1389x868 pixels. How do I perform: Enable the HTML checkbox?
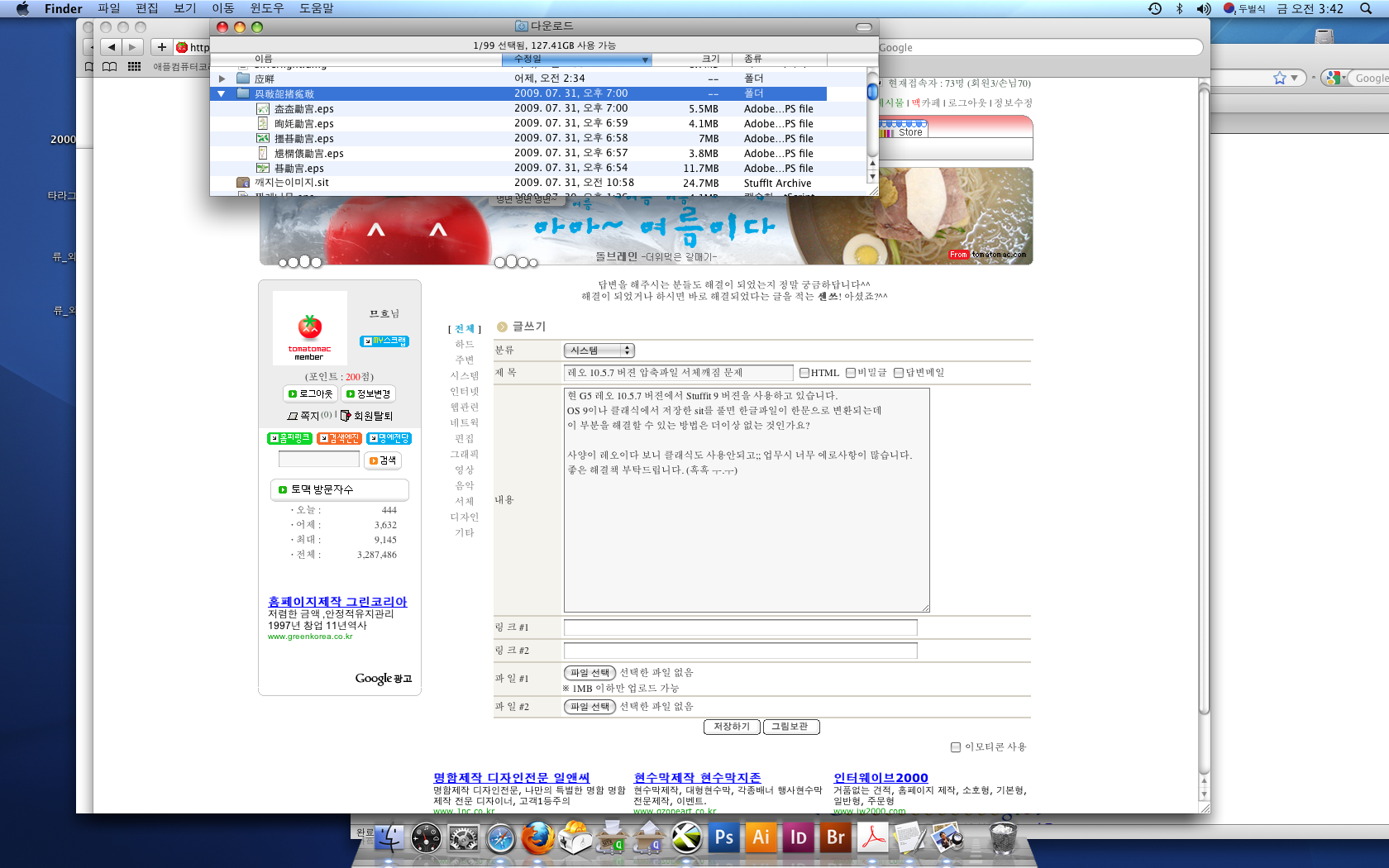(804, 373)
